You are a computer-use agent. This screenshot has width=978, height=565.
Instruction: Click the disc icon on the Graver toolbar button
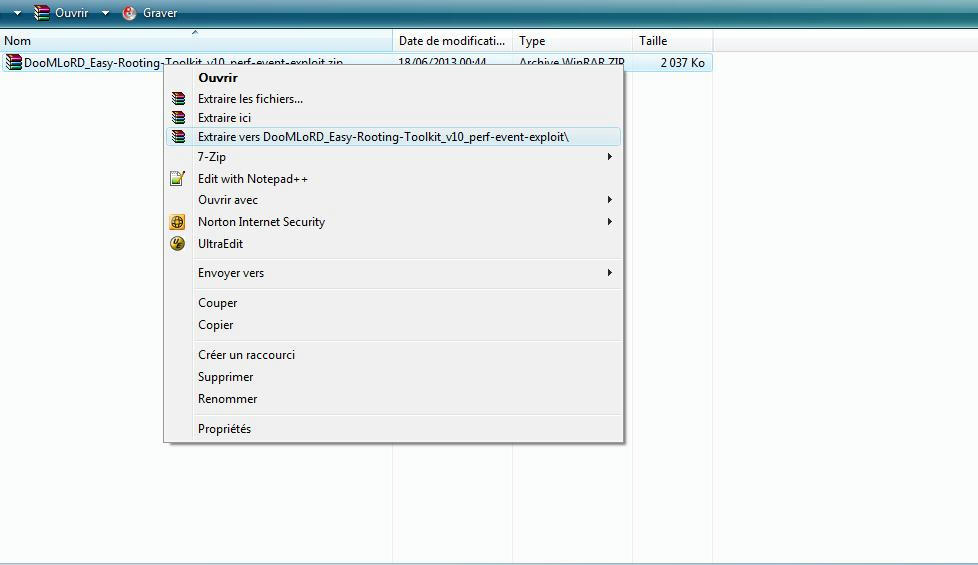[x=129, y=13]
